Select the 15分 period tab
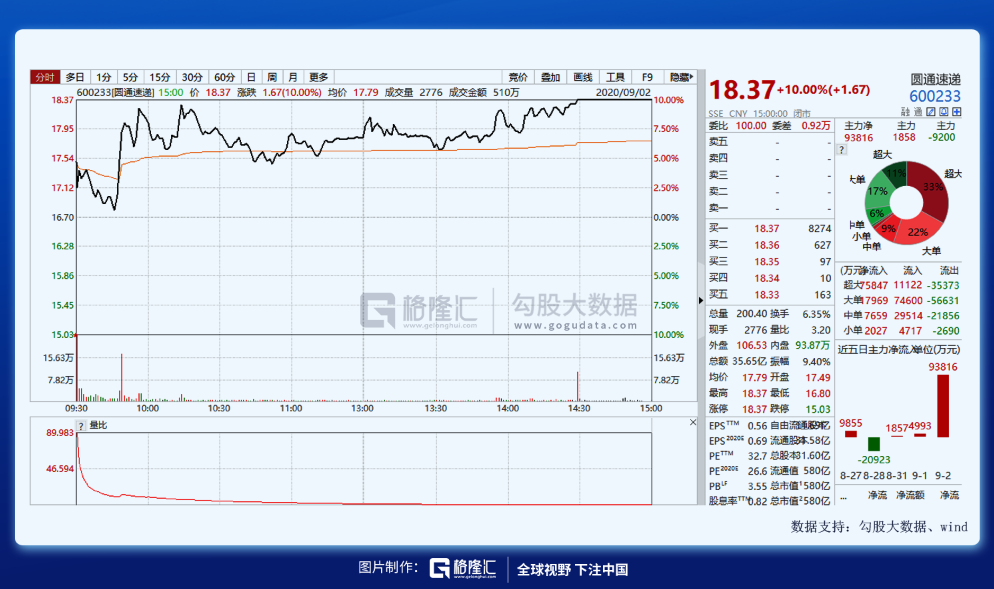 [160, 77]
